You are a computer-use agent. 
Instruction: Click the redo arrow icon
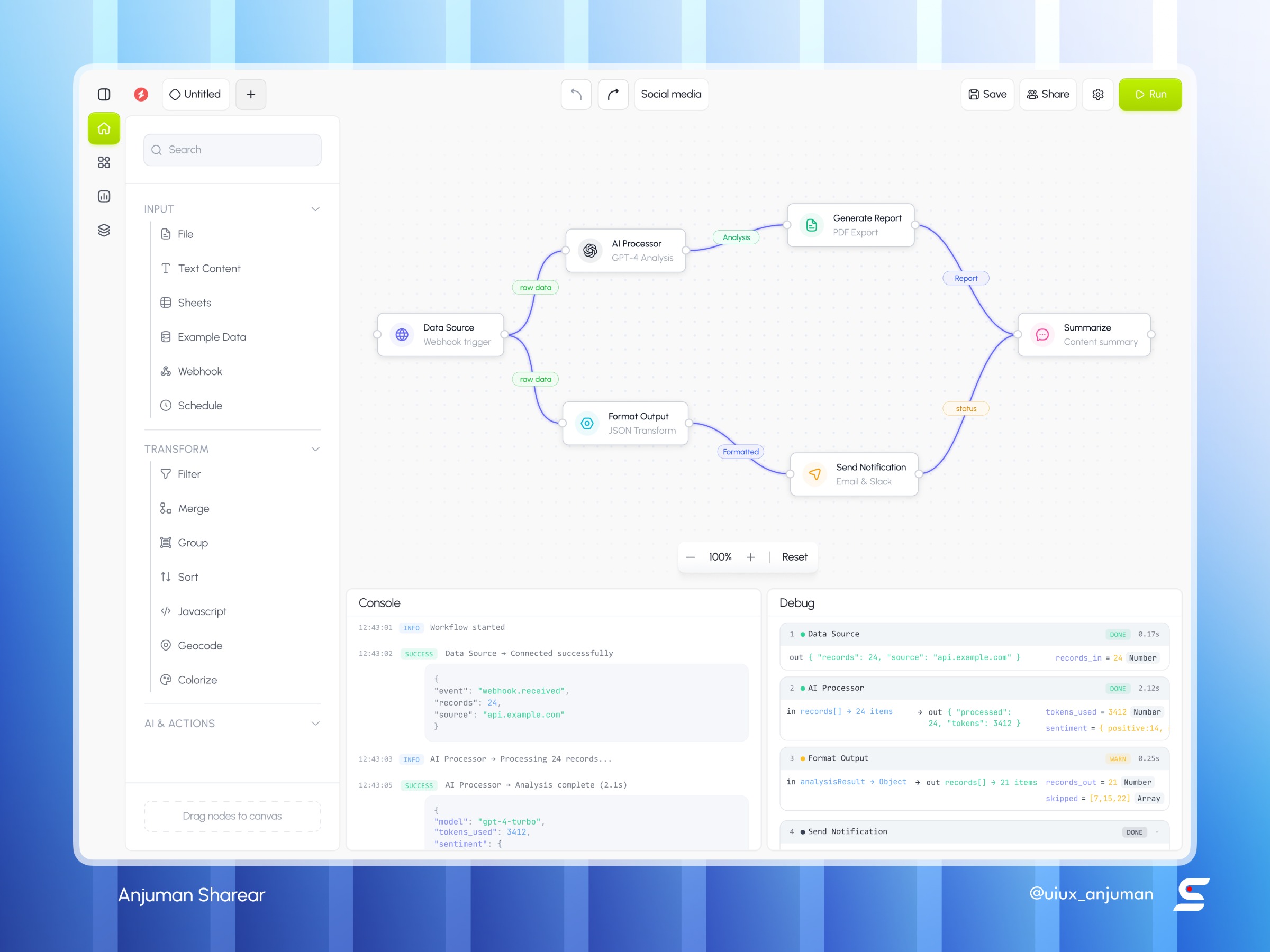coord(613,94)
